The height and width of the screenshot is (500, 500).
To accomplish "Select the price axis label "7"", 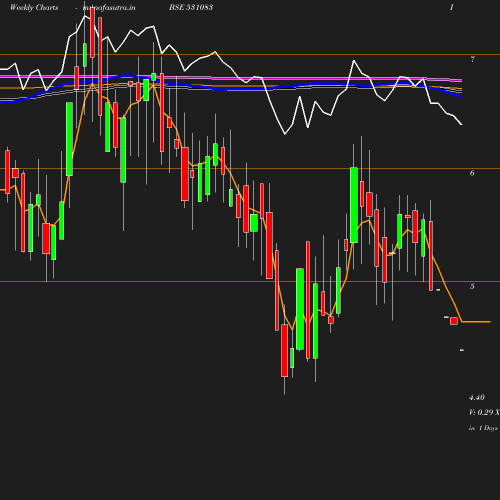I will (473, 59).
